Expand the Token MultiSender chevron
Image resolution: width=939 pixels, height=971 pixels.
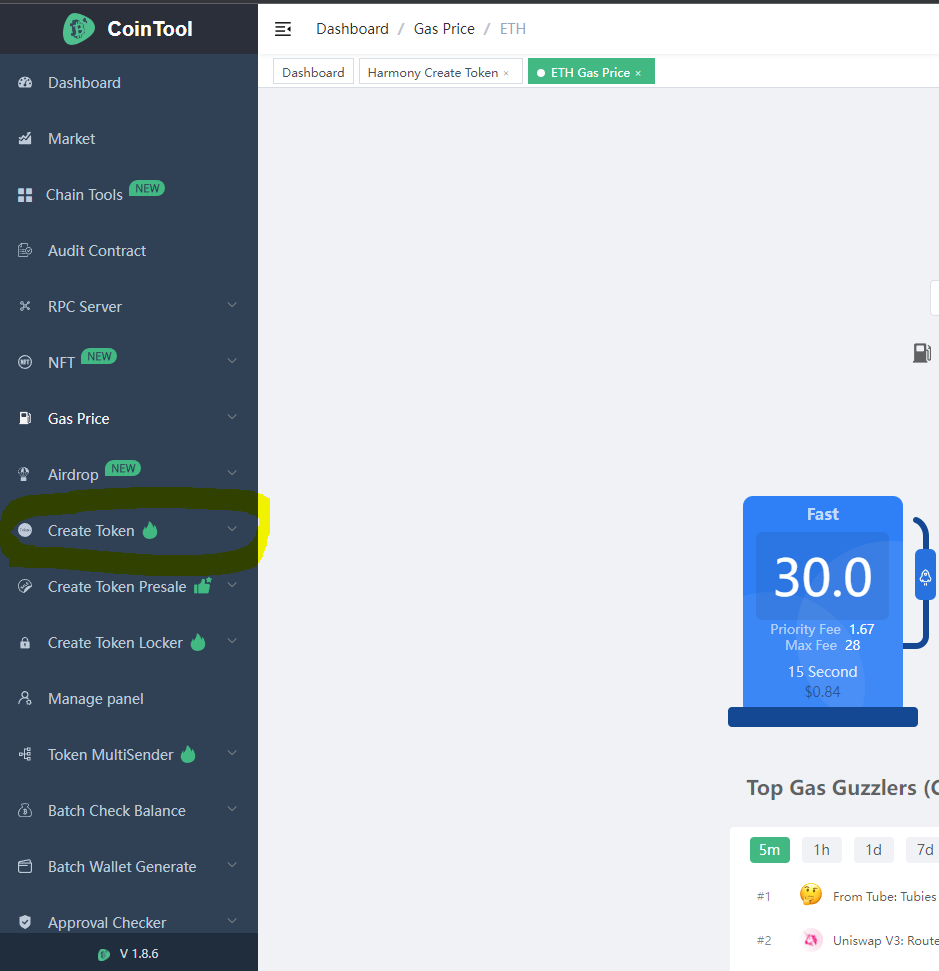232,752
